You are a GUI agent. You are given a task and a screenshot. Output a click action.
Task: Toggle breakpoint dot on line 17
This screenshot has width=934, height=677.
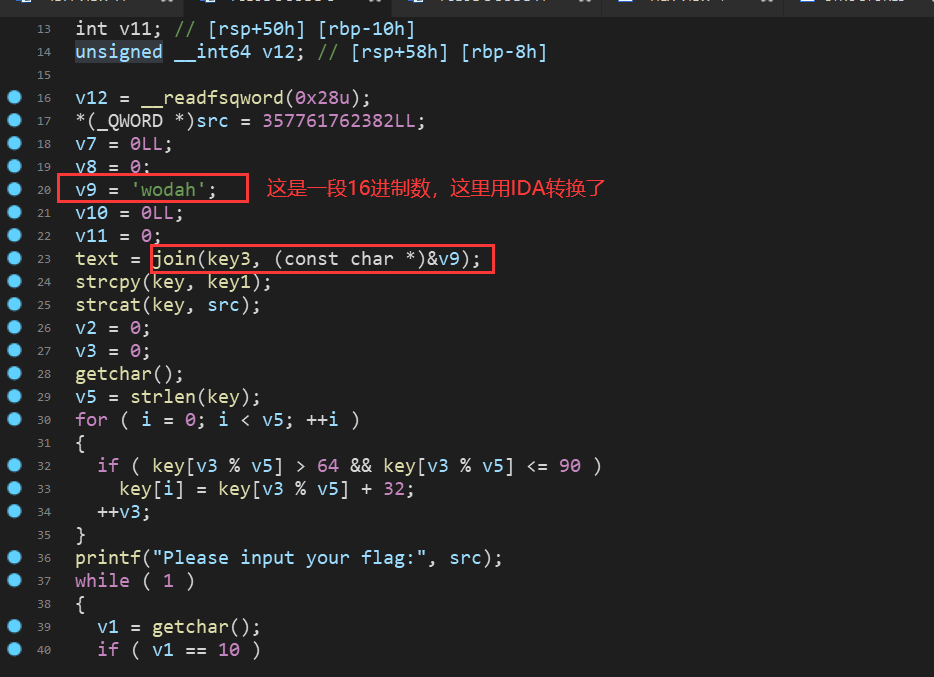[14, 120]
